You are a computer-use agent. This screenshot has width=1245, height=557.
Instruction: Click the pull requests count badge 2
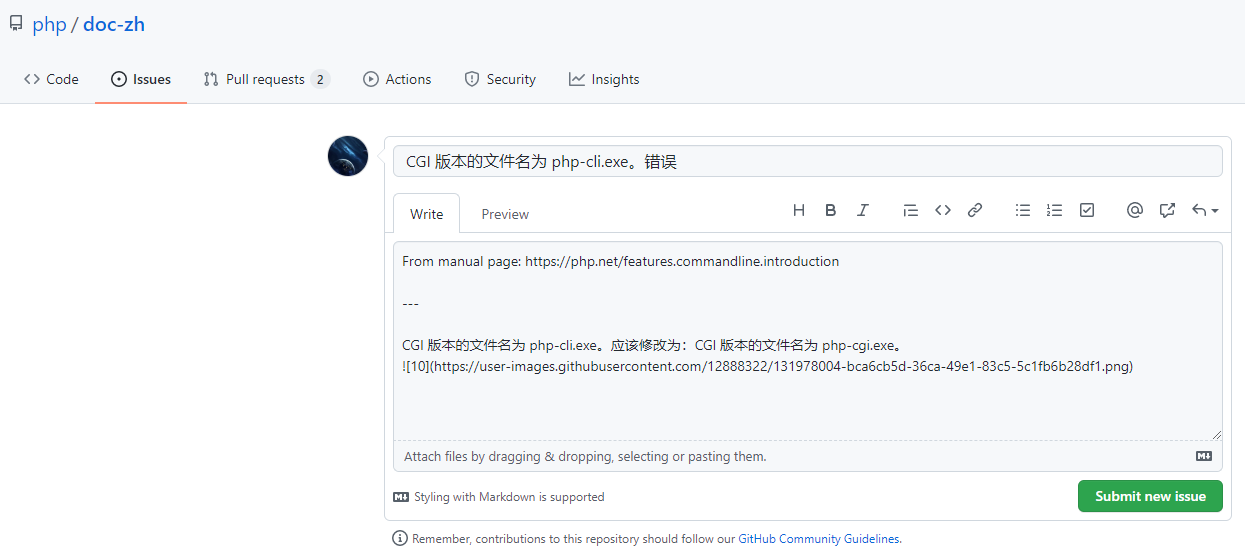(320, 79)
